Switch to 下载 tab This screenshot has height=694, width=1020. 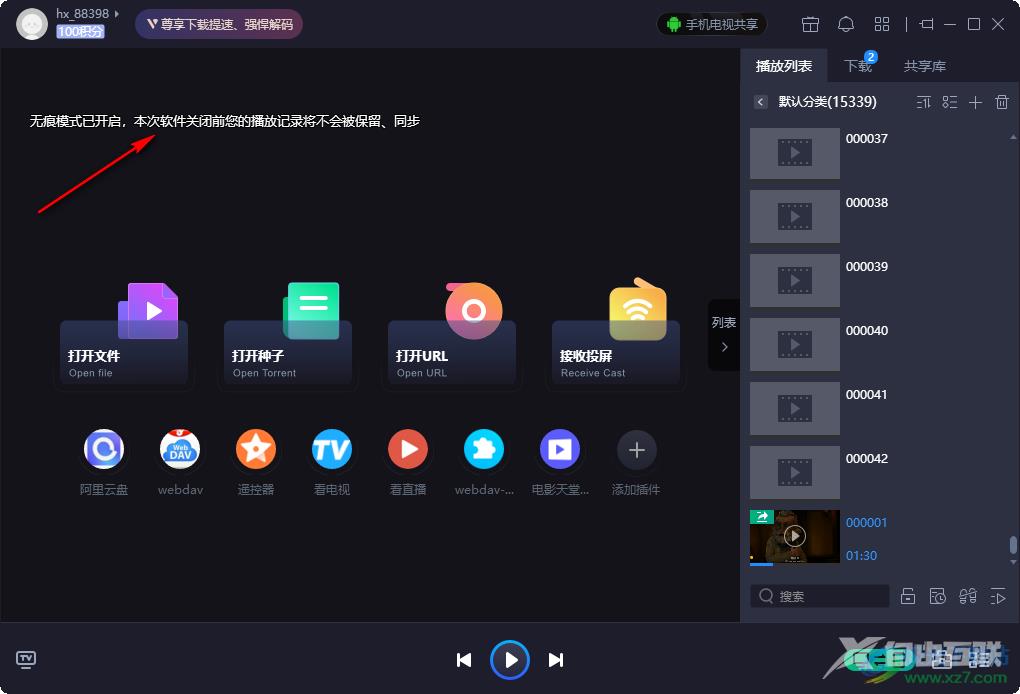tap(857, 66)
